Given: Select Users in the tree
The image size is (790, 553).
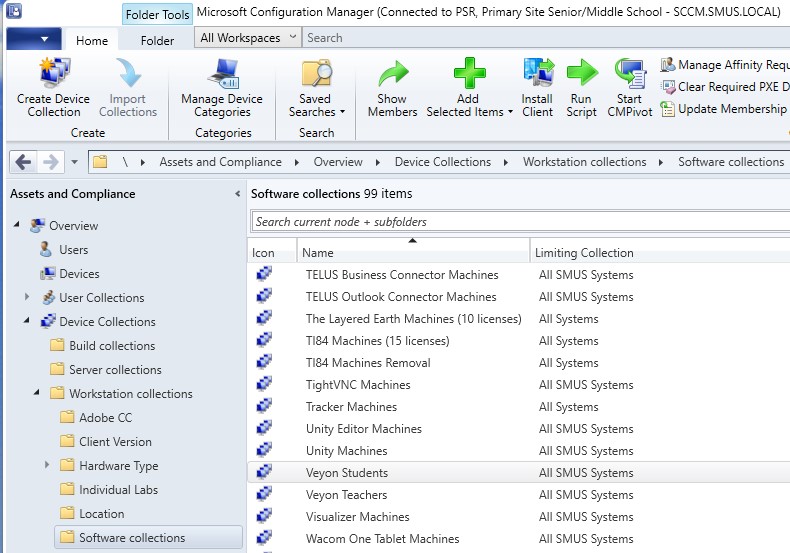Looking at the screenshot, I should coord(74,250).
